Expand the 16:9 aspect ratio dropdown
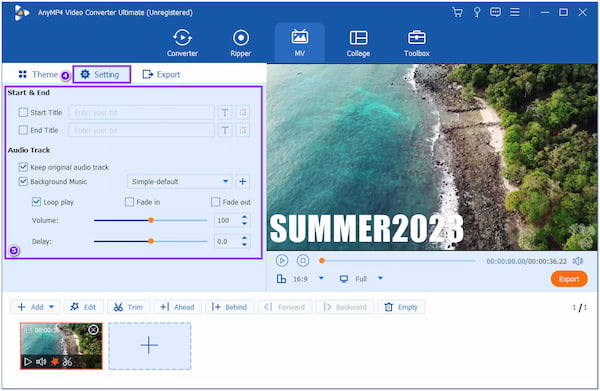 click(x=321, y=279)
